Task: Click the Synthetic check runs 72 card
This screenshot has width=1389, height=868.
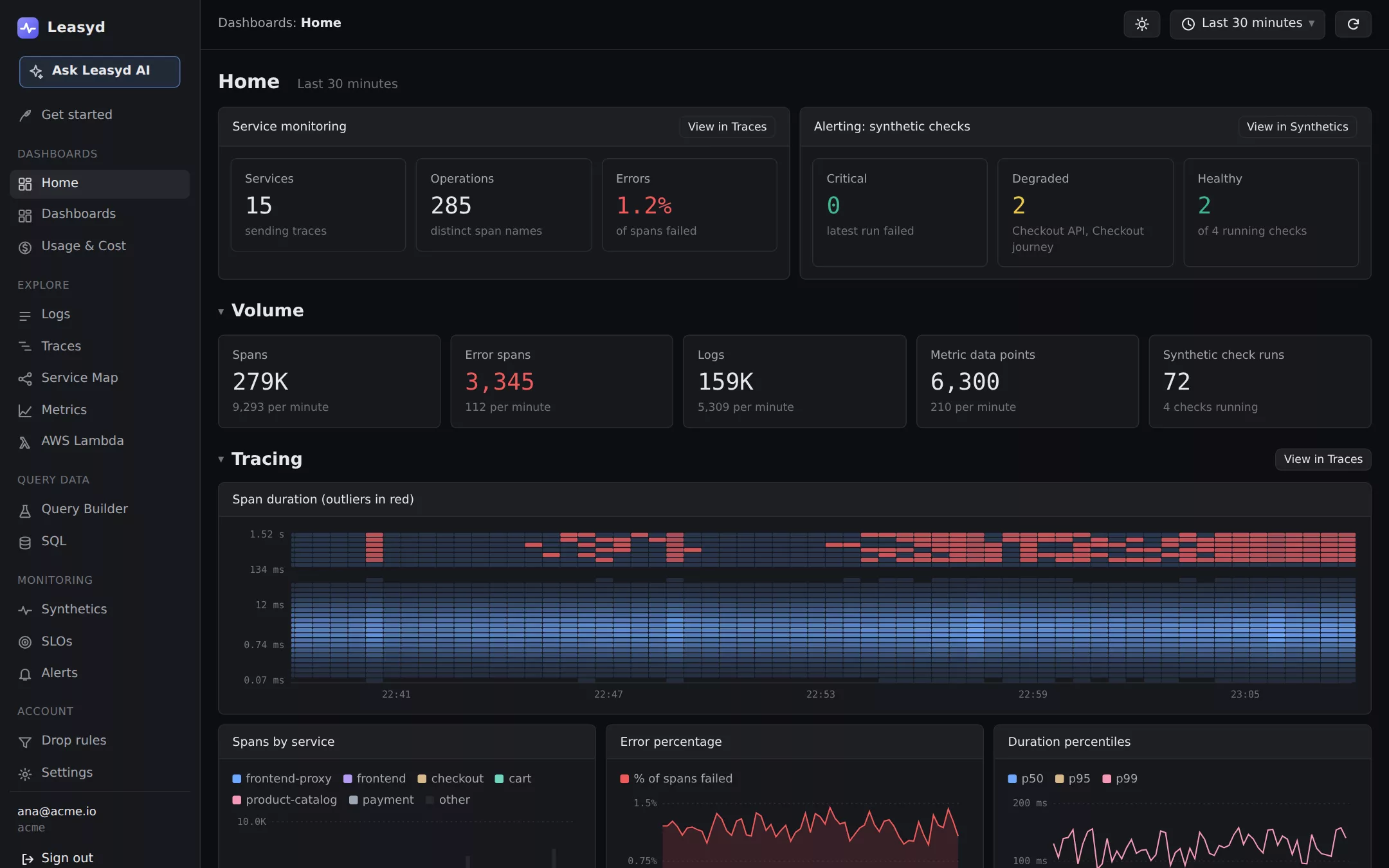Action: point(1260,381)
